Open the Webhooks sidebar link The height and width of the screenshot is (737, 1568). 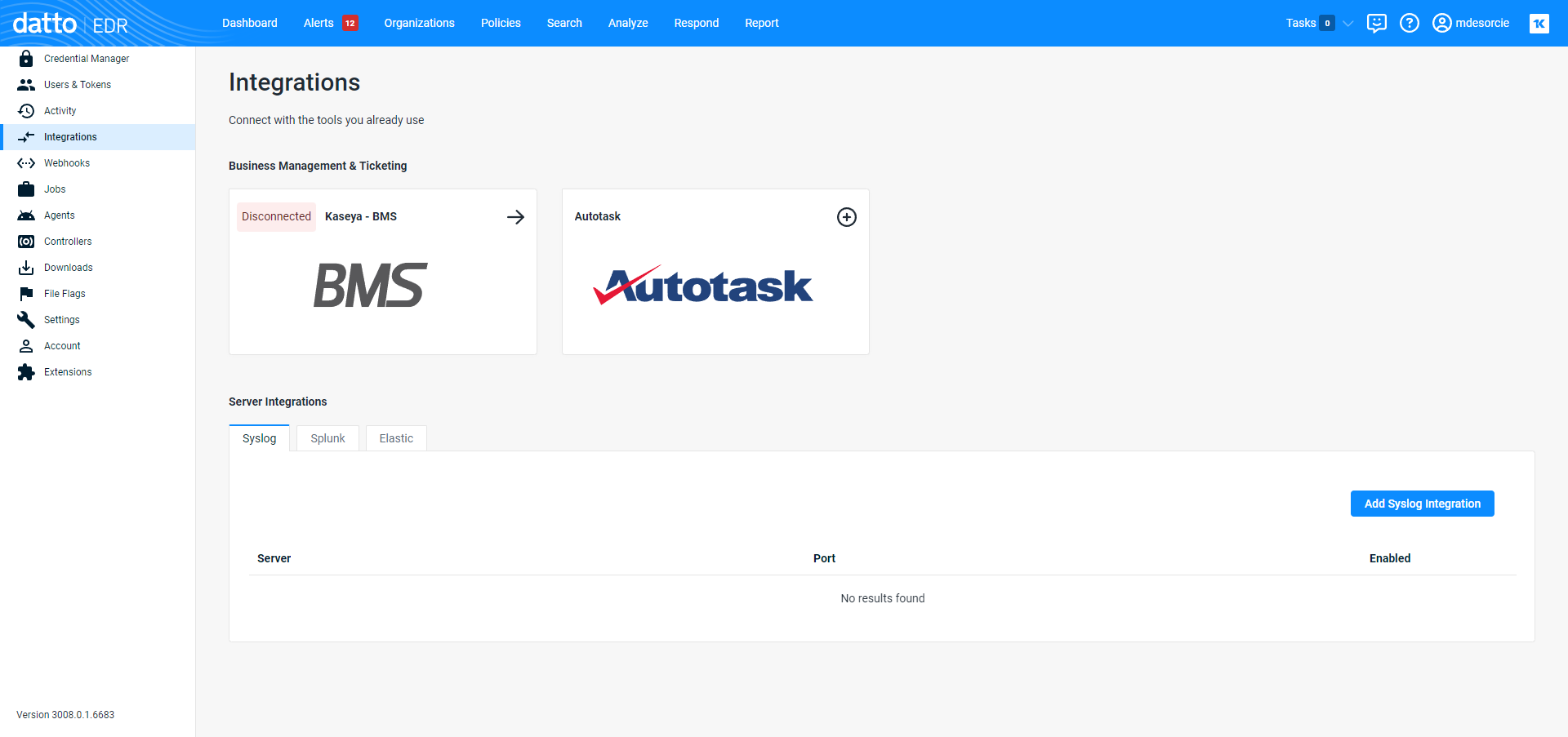click(x=67, y=163)
